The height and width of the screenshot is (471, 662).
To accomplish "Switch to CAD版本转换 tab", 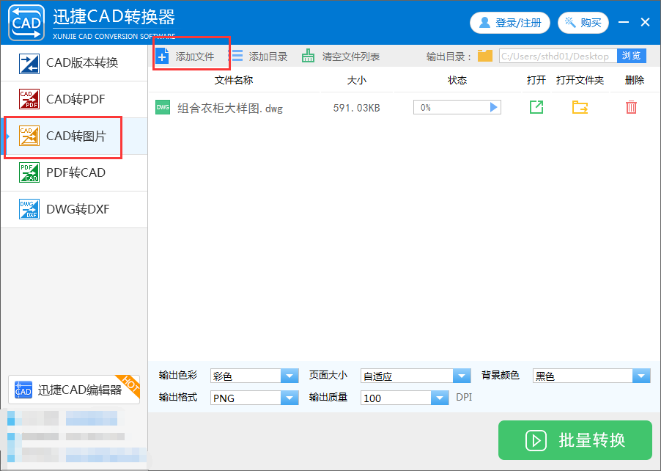I will (x=74, y=63).
